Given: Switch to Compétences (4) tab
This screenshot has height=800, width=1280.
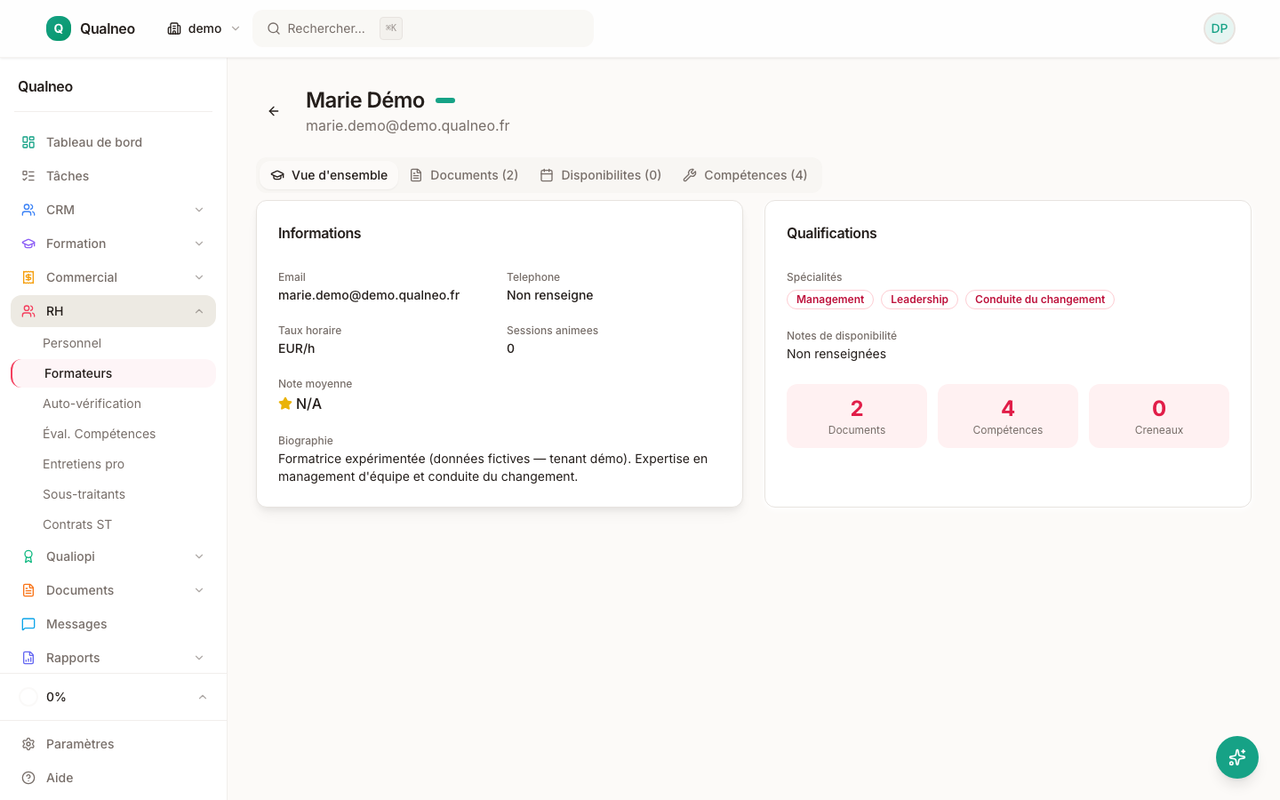Looking at the screenshot, I should click(x=745, y=175).
